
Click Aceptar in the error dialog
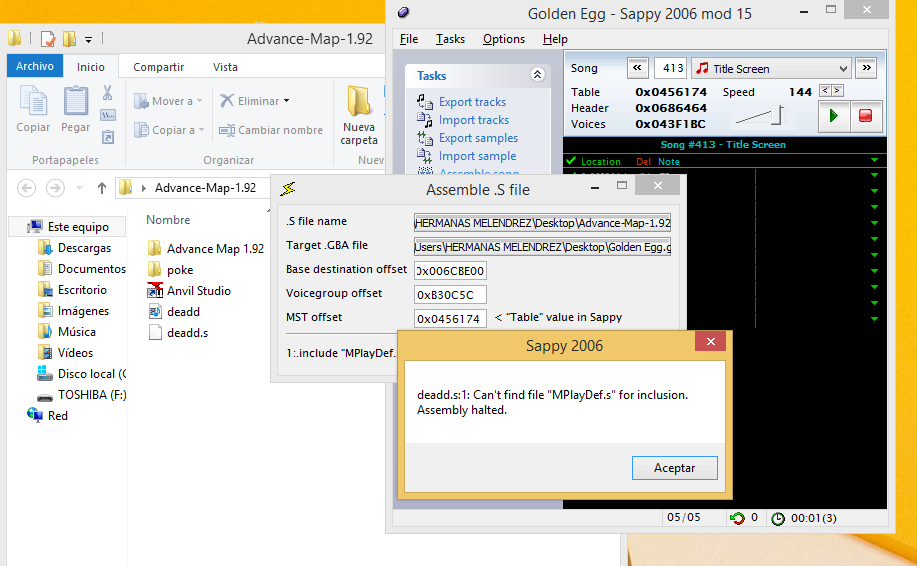(674, 468)
